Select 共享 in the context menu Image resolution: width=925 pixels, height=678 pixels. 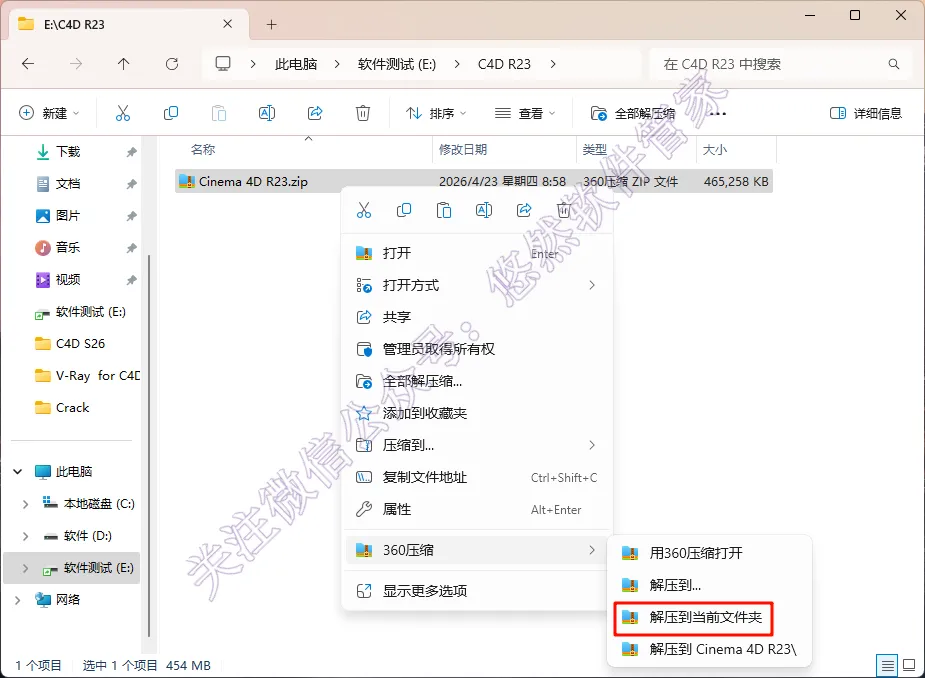[x=477, y=317]
